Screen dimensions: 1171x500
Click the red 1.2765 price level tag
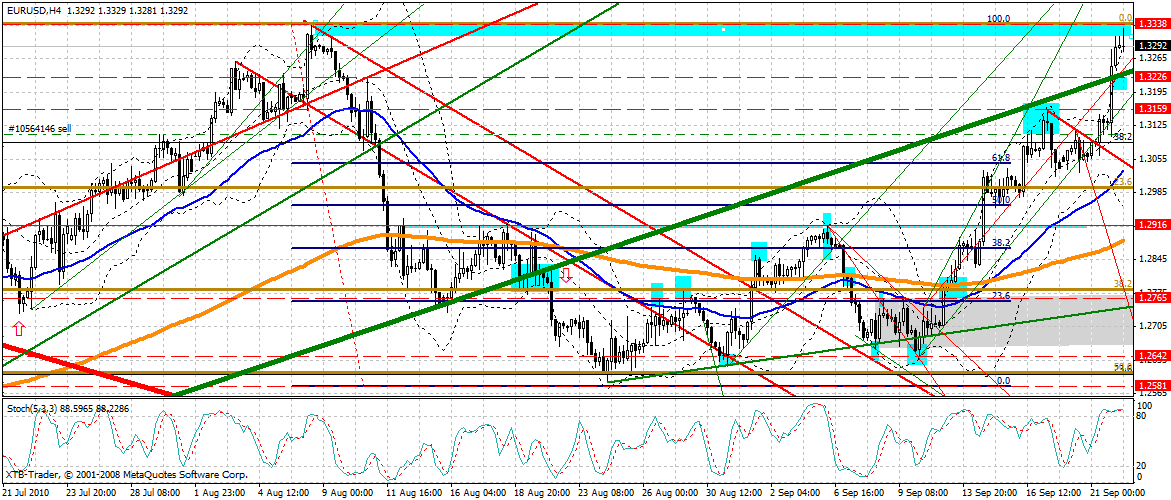1151,299
